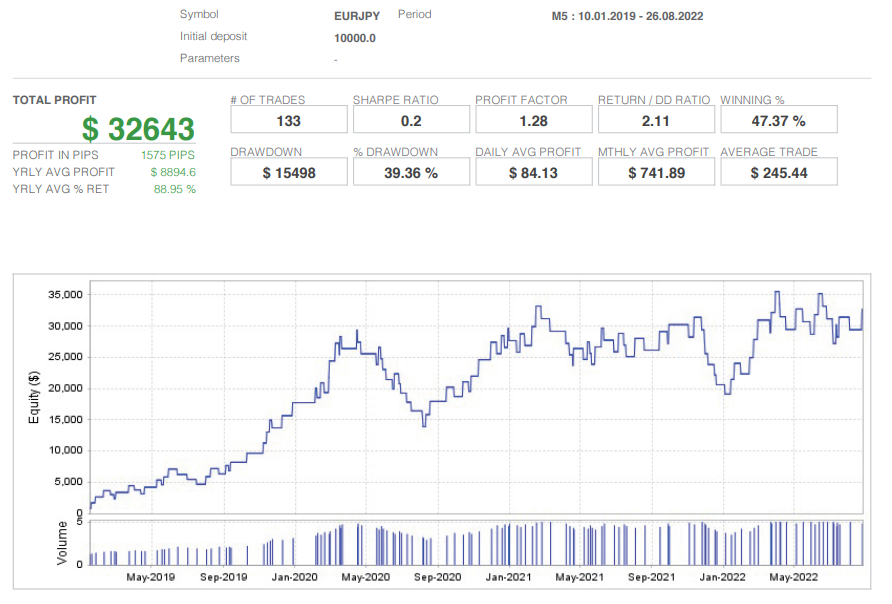Screen dimensions: 892x604
Task: Click the SHARPE RATIO value 0.2
Action: tap(411, 119)
